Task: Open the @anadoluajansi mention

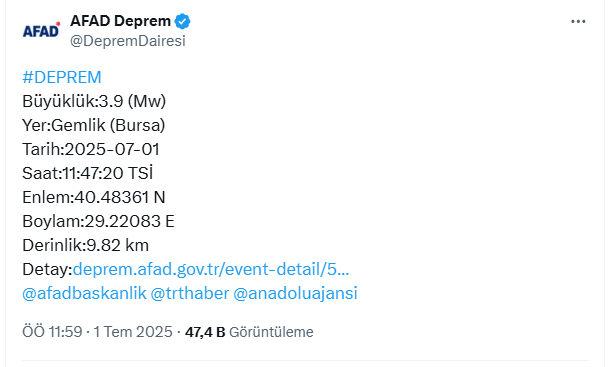Action: 295,293
